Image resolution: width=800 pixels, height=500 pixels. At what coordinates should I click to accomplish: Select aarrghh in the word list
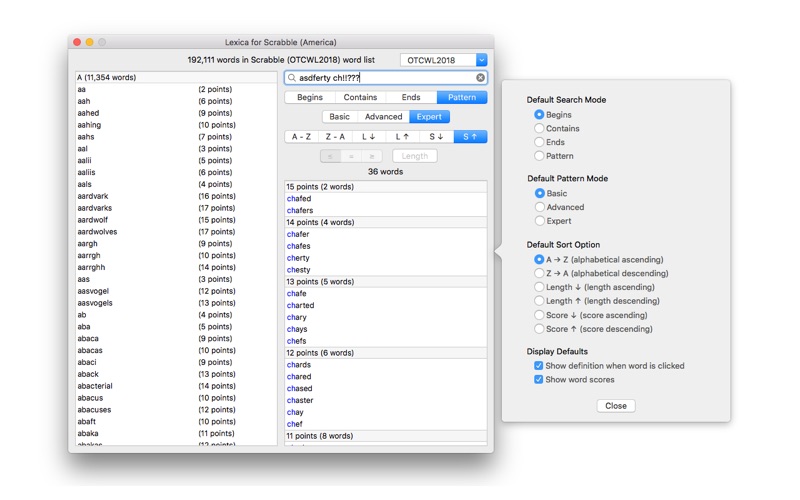click(x=91, y=267)
